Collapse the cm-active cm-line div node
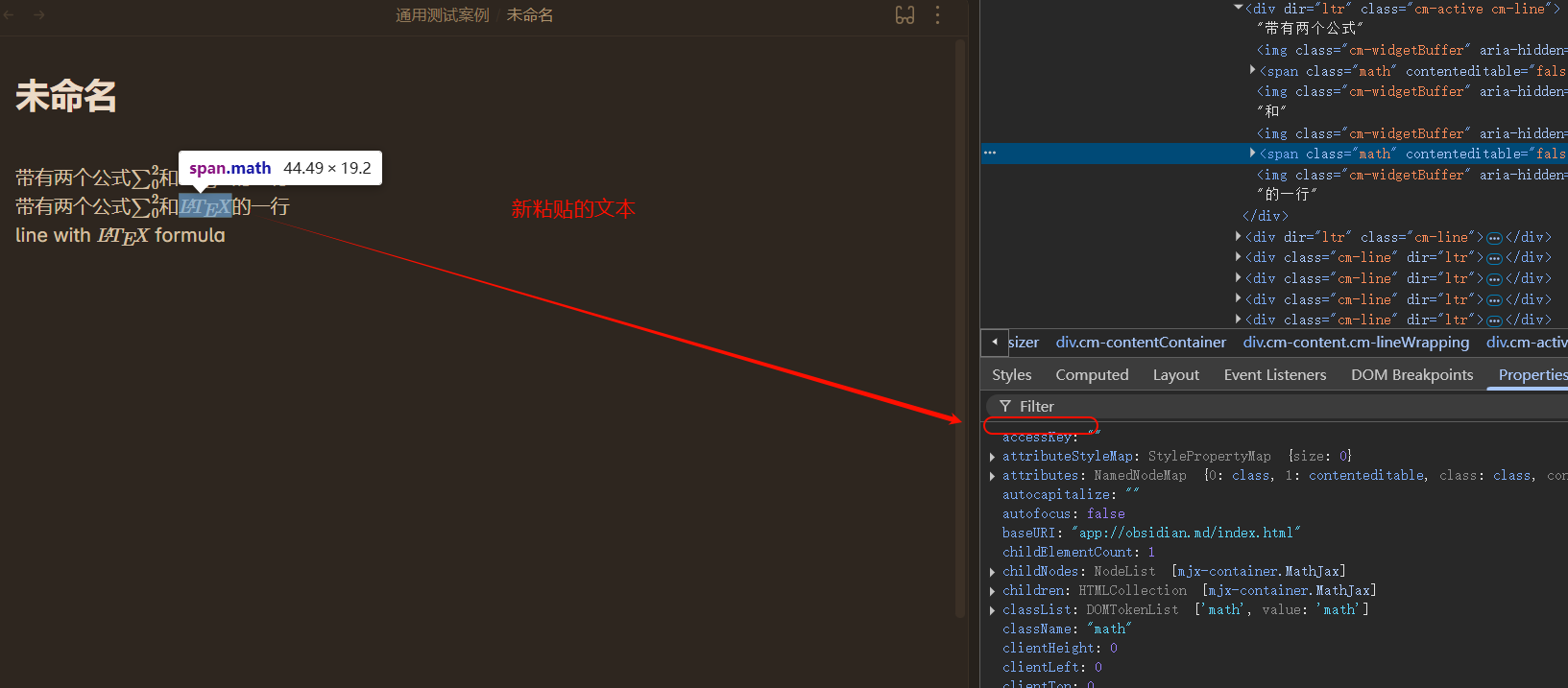The image size is (1568, 688). (x=1239, y=9)
